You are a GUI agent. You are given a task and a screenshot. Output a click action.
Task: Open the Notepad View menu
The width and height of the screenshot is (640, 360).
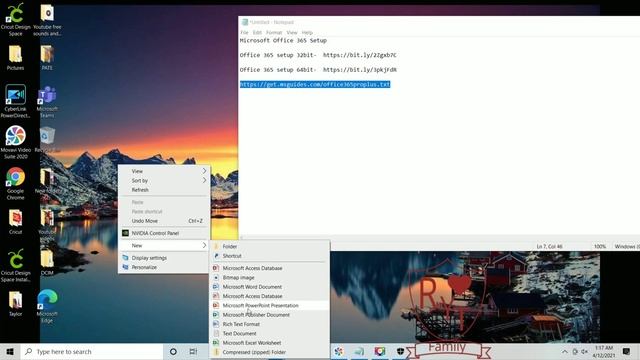(x=292, y=32)
